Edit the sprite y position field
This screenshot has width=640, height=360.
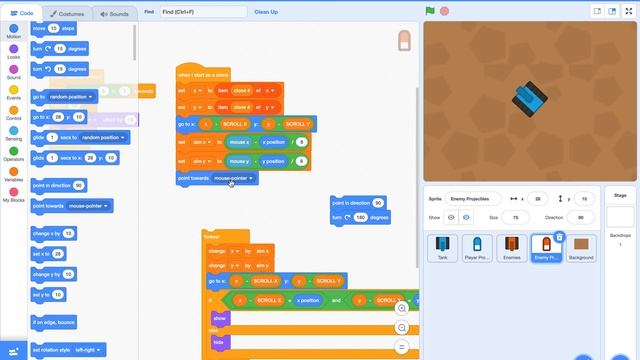584,199
